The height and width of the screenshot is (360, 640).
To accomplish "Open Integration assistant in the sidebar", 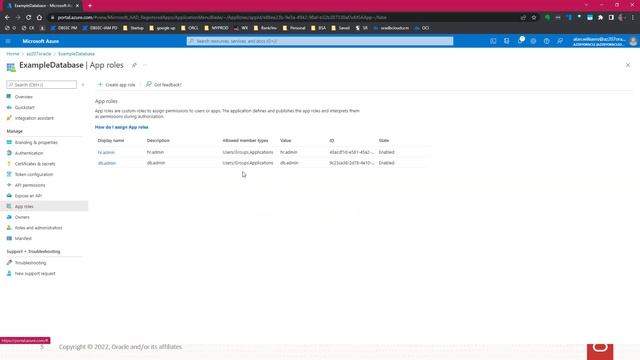I will (x=34, y=118).
